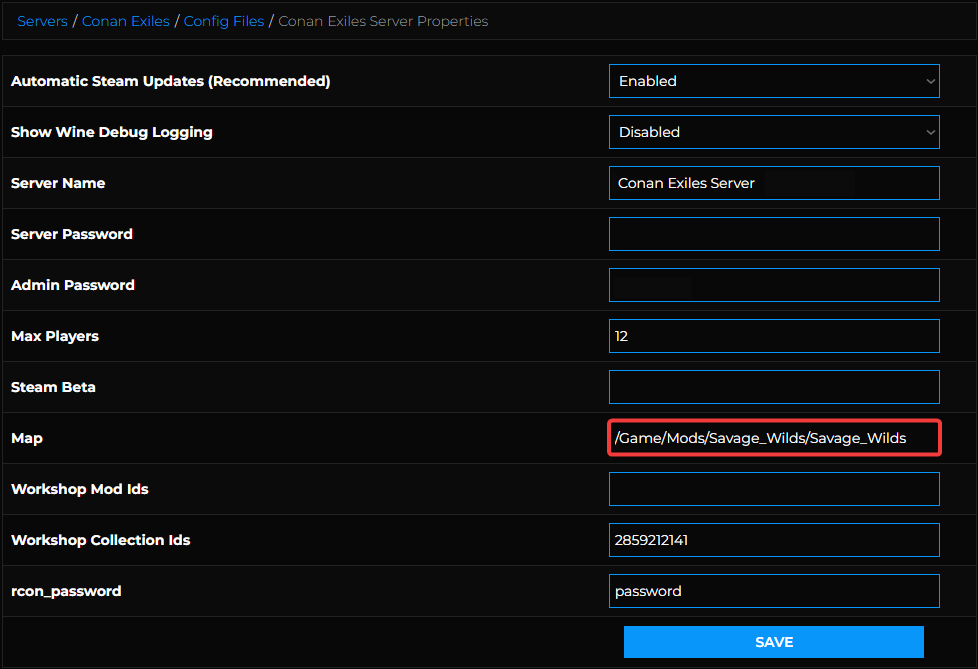
Task: Click the rcon_password label text
Action: pyautogui.click(x=66, y=591)
